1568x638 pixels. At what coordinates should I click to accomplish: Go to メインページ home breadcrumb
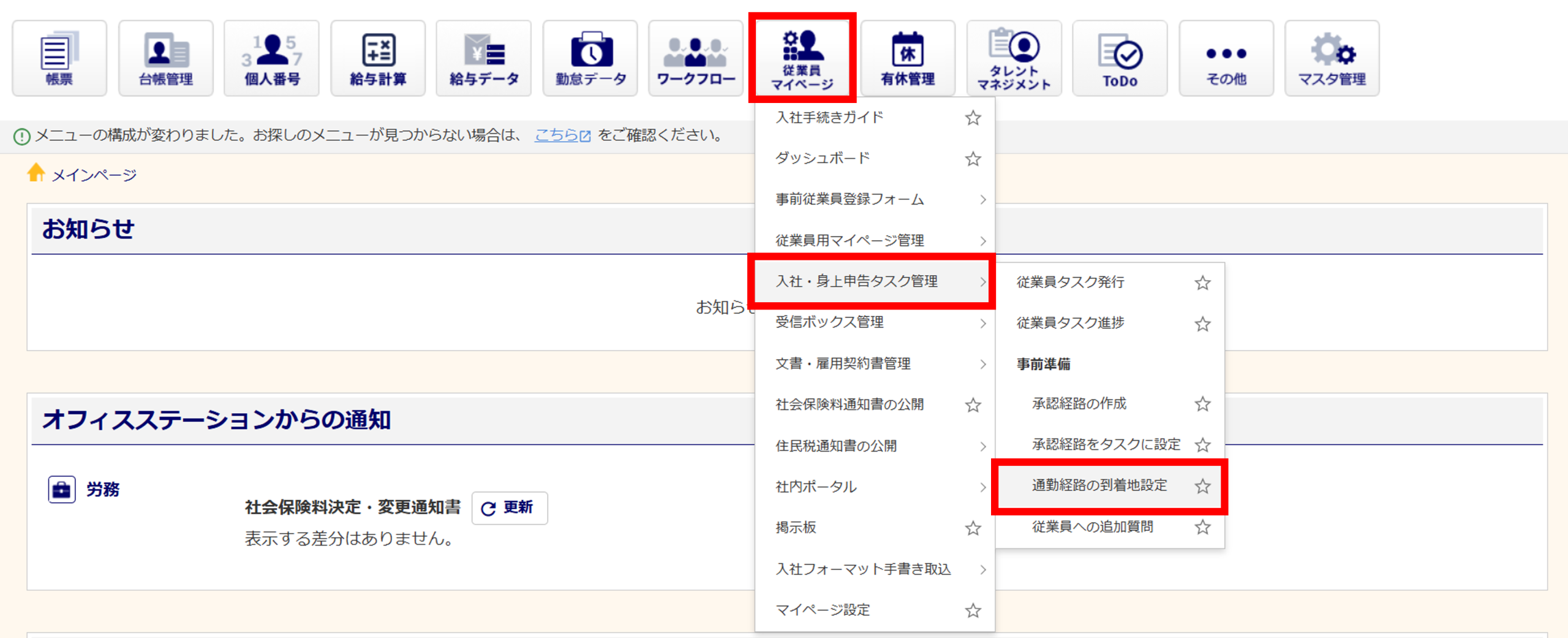93,175
